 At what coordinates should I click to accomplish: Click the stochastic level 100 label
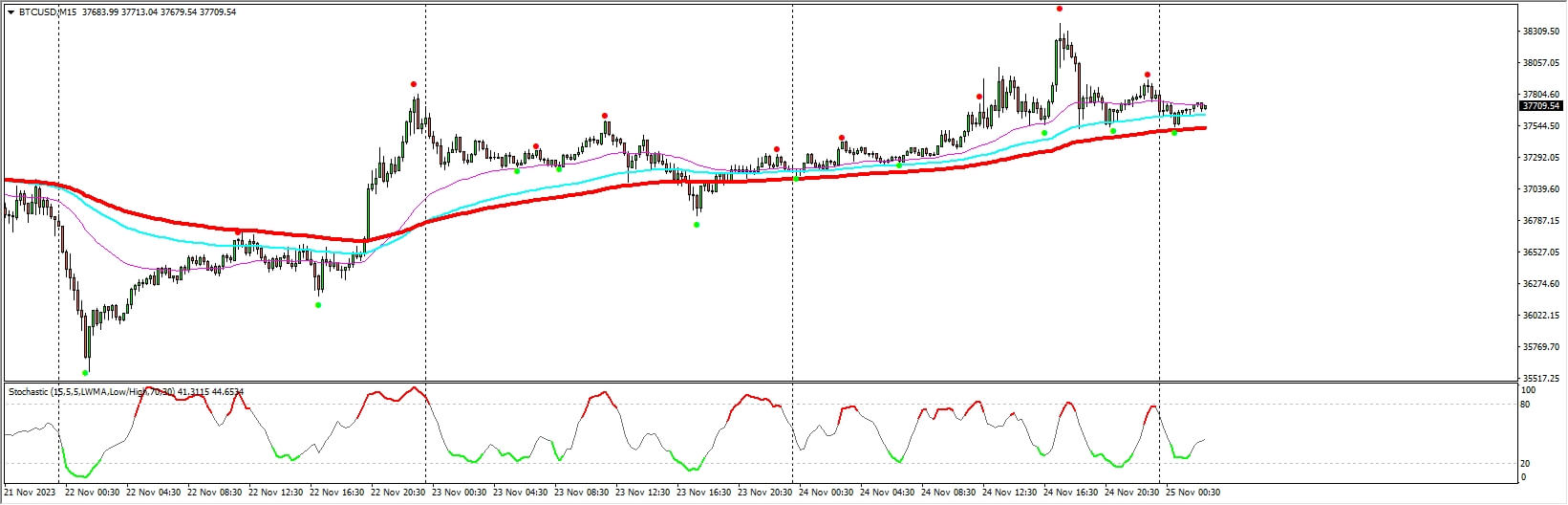coord(1529,390)
